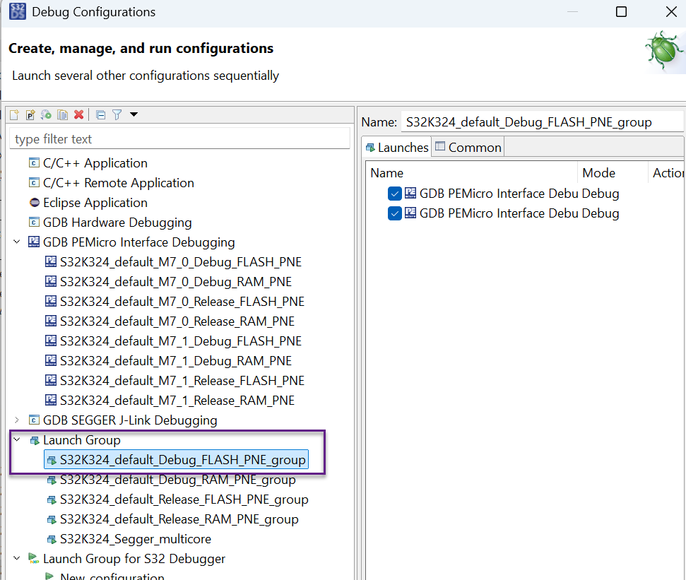Uncheck the second GDB PEMicro launch entry
Image resolution: width=686 pixels, height=580 pixels.
(x=395, y=213)
